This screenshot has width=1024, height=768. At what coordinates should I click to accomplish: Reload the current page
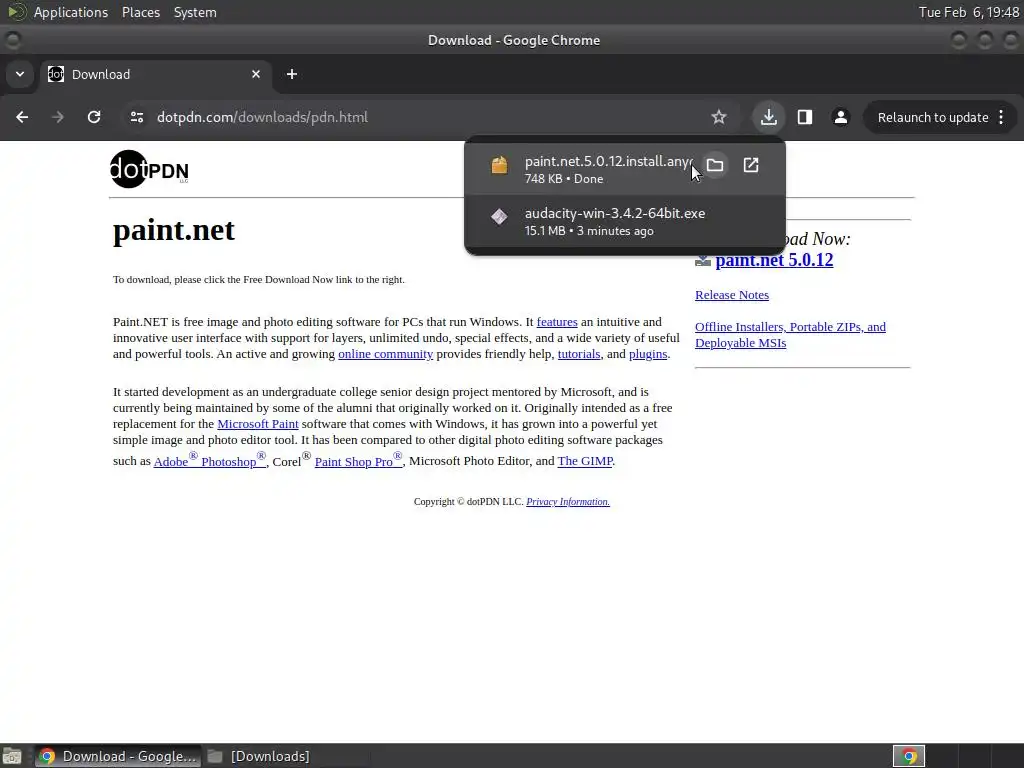(94, 117)
